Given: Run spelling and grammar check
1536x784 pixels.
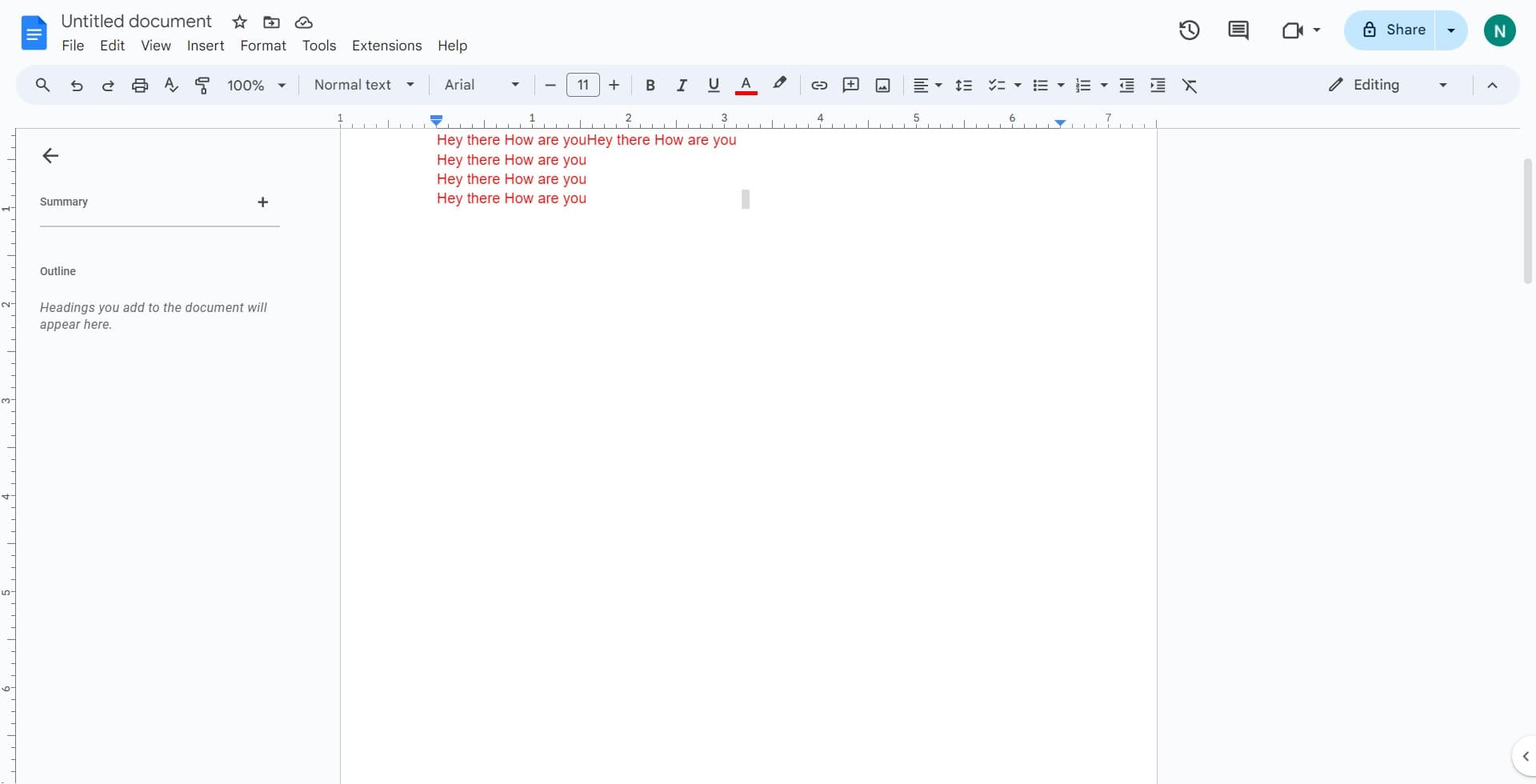Looking at the screenshot, I should [x=170, y=85].
